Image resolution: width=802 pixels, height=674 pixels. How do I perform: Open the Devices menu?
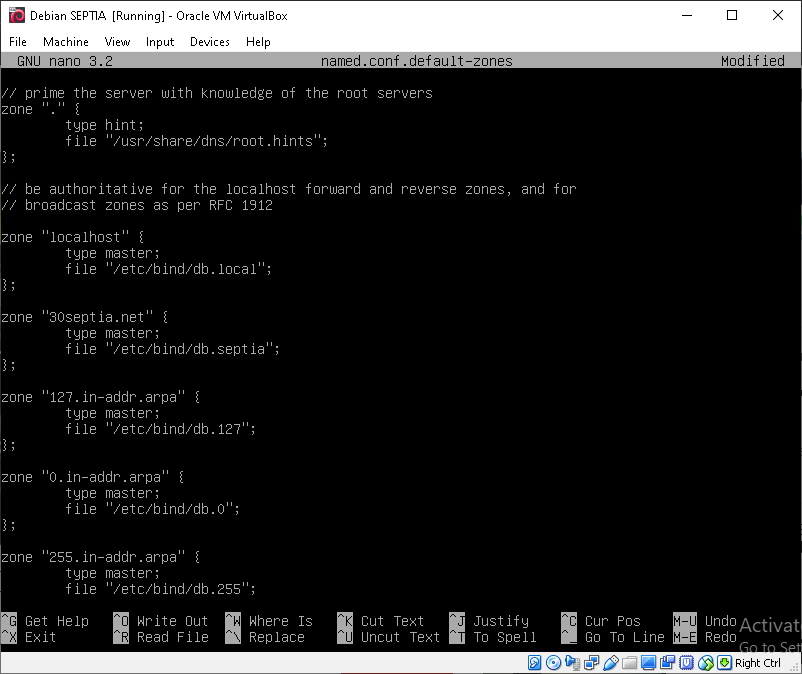point(210,42)
